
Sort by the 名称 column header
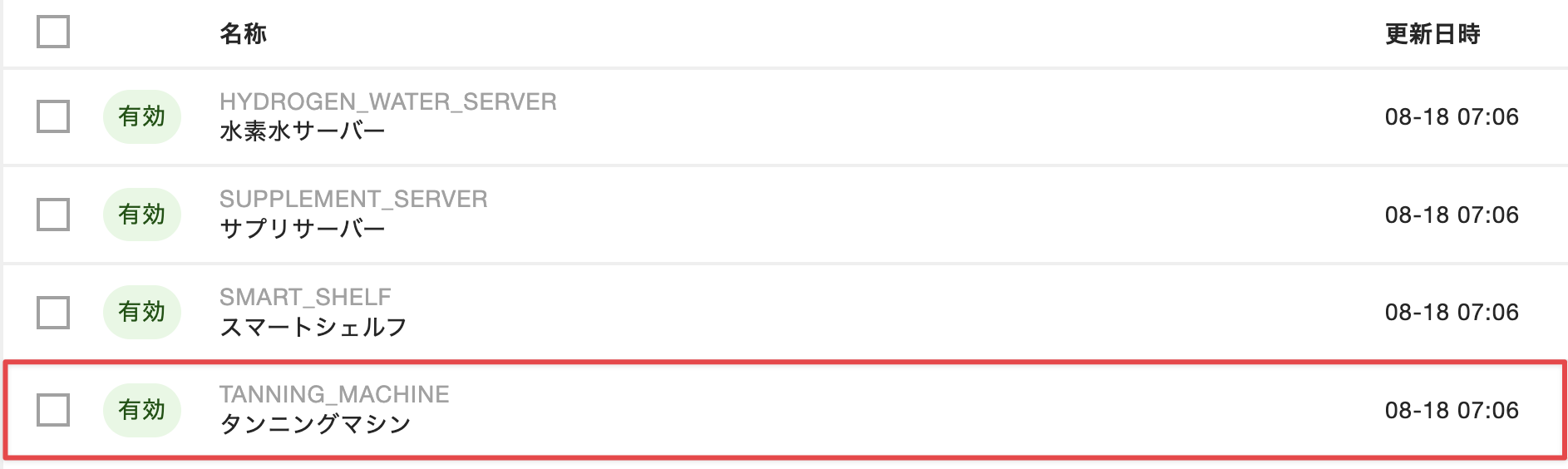point(243,34)
